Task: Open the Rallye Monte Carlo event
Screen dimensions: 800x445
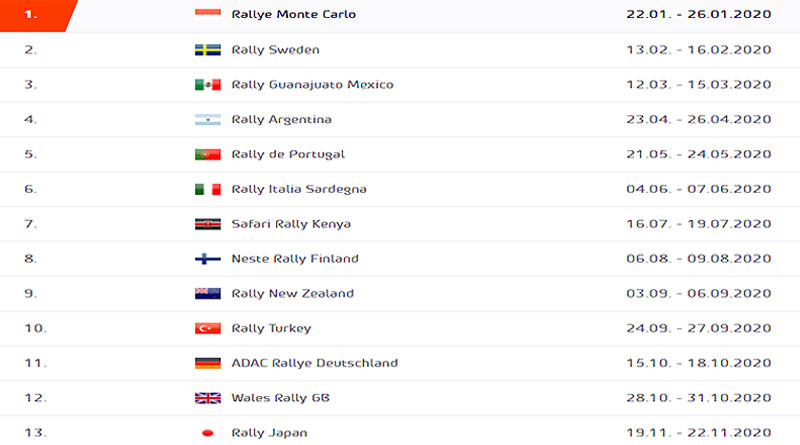Action: [293, 14]
